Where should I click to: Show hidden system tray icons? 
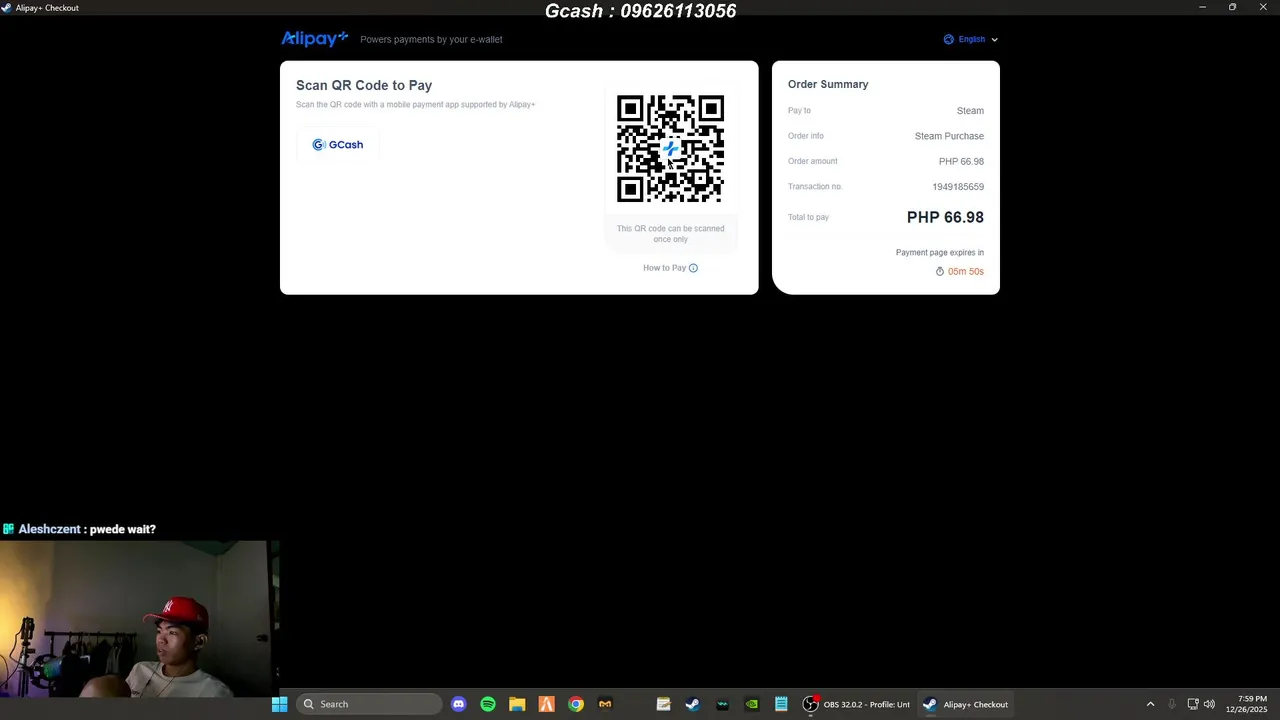click(1150, 704)
